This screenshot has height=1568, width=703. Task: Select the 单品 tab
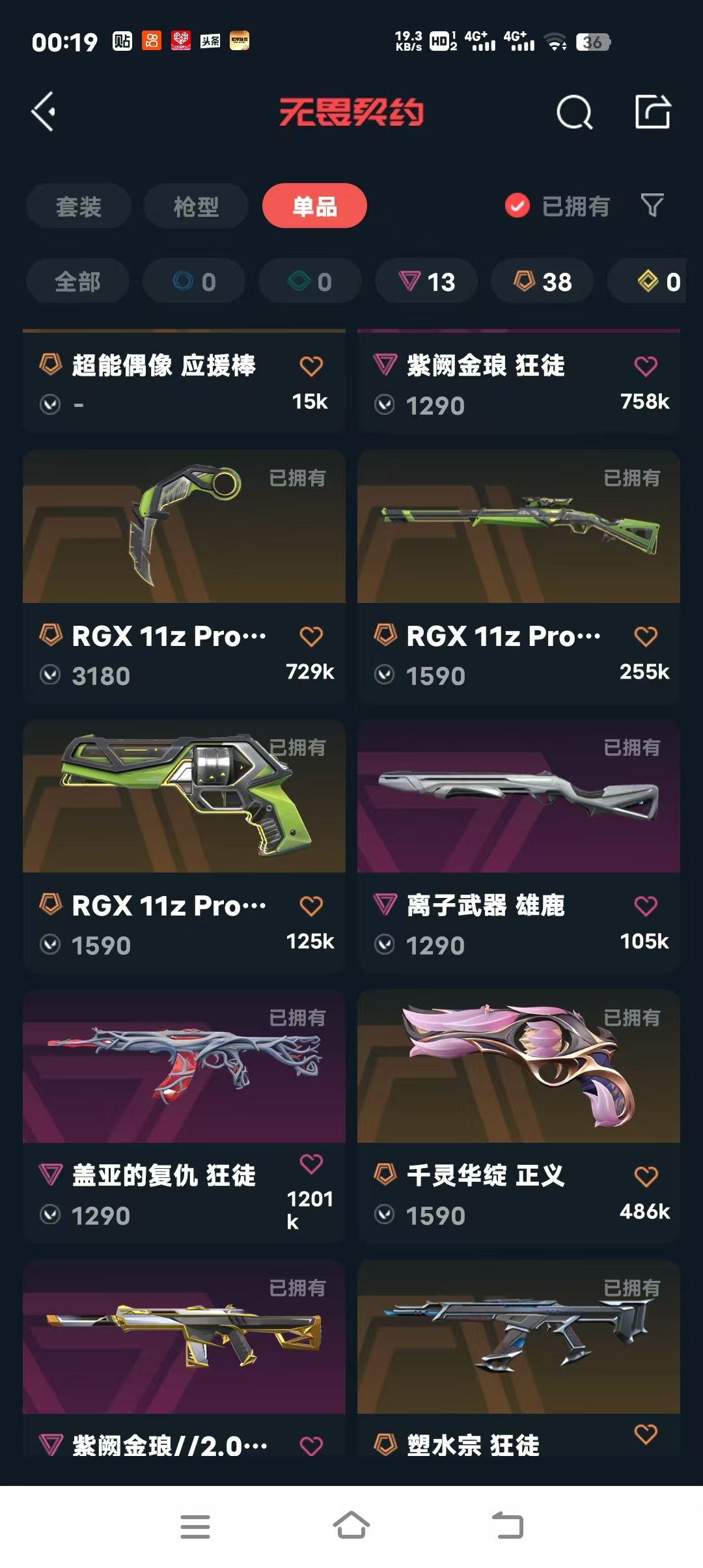coord(314,206)
